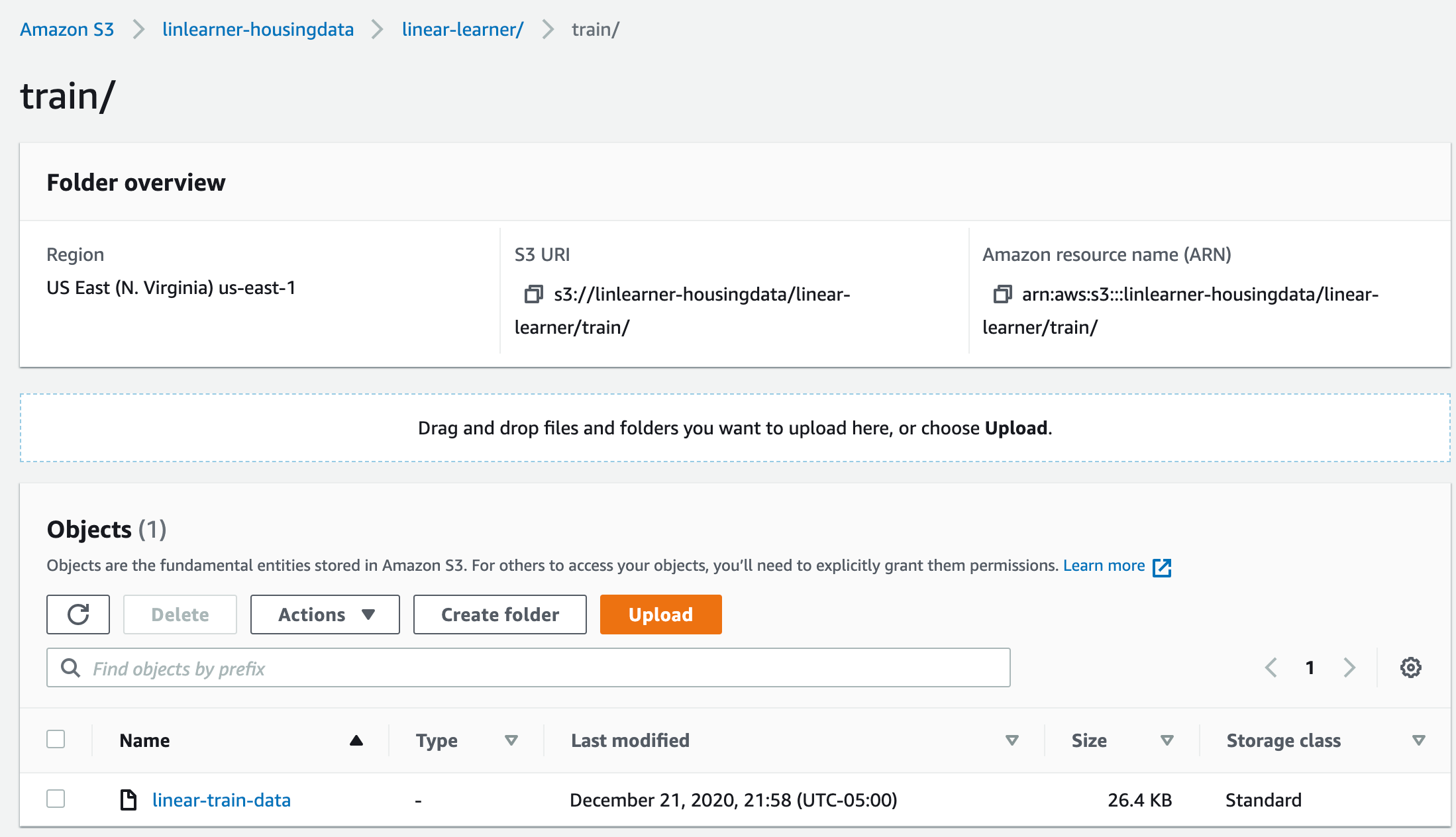1456x837 pixels.
Task: Open the Actions dropdown menu
Action: pos(325,615)
